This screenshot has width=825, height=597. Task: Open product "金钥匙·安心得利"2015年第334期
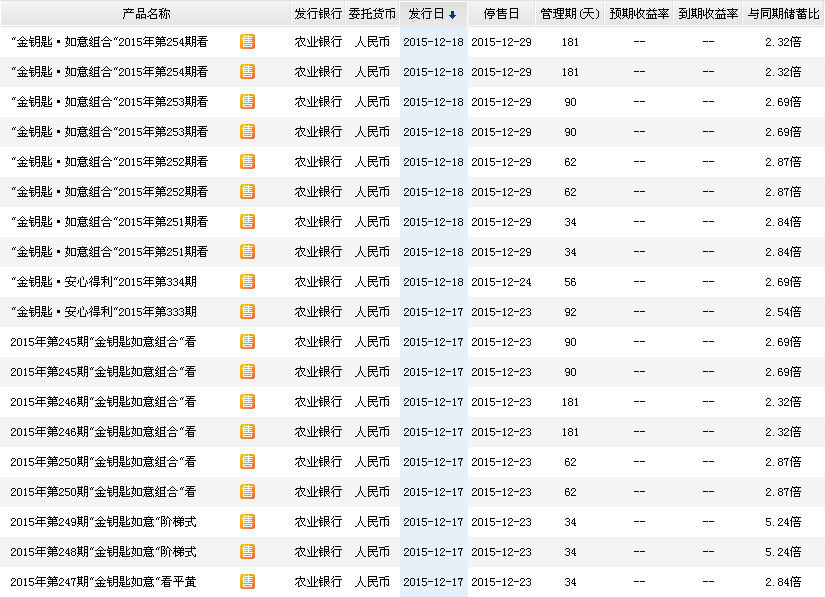[104, 282]
